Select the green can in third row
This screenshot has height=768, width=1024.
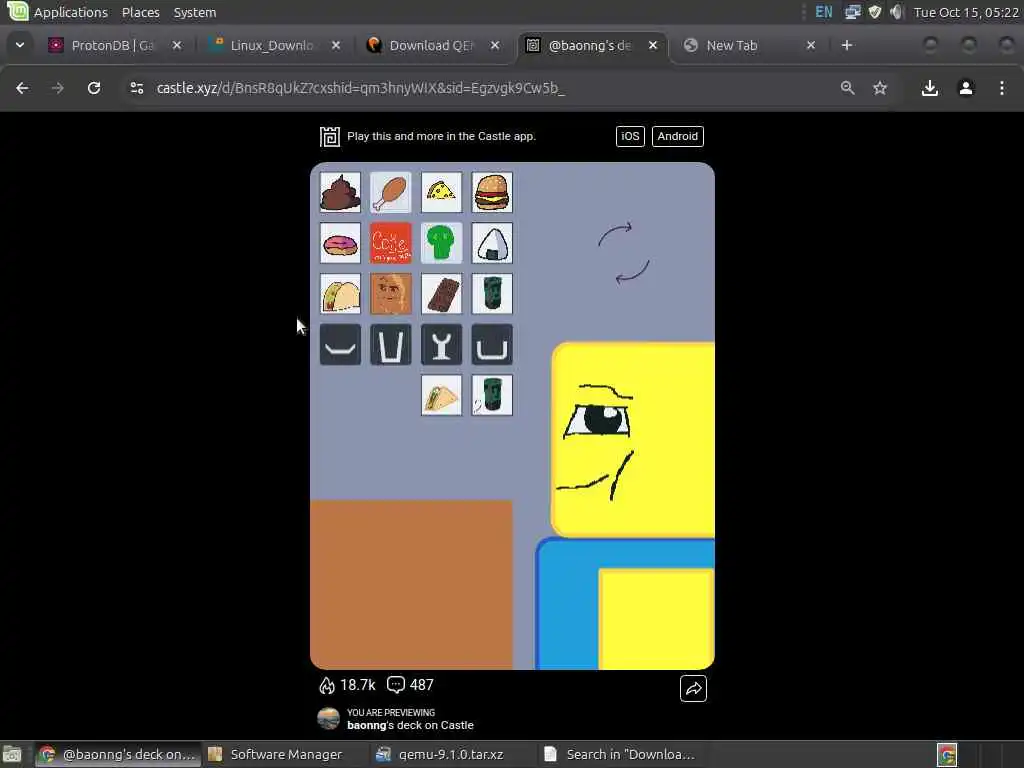pos(492,294)
